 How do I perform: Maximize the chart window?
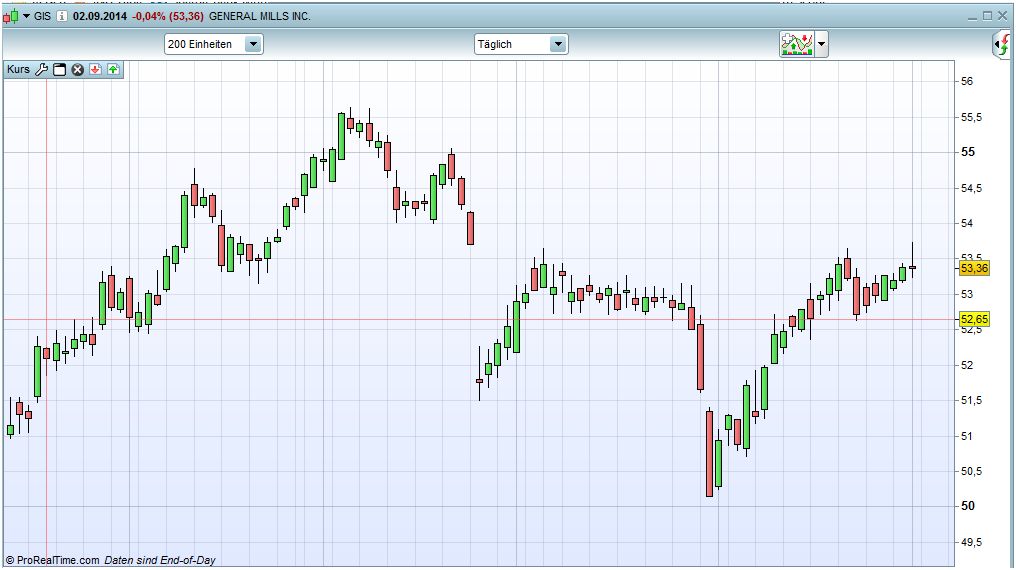(988, 16)
